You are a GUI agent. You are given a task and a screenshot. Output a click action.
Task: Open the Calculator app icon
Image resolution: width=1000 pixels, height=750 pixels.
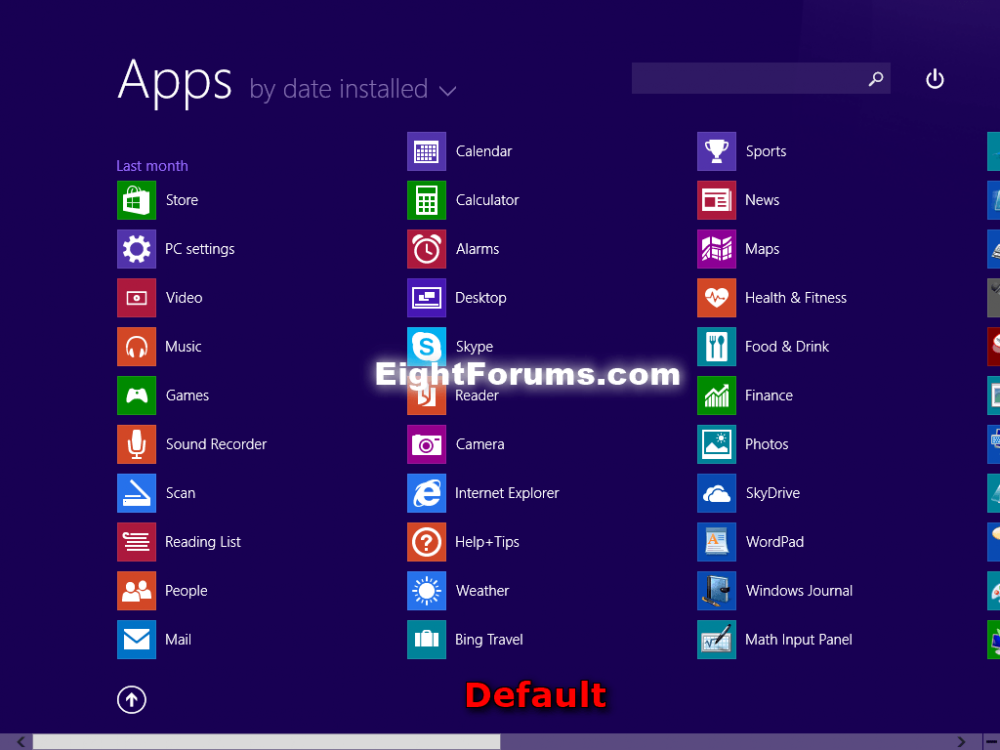click(x=427, y=200)
